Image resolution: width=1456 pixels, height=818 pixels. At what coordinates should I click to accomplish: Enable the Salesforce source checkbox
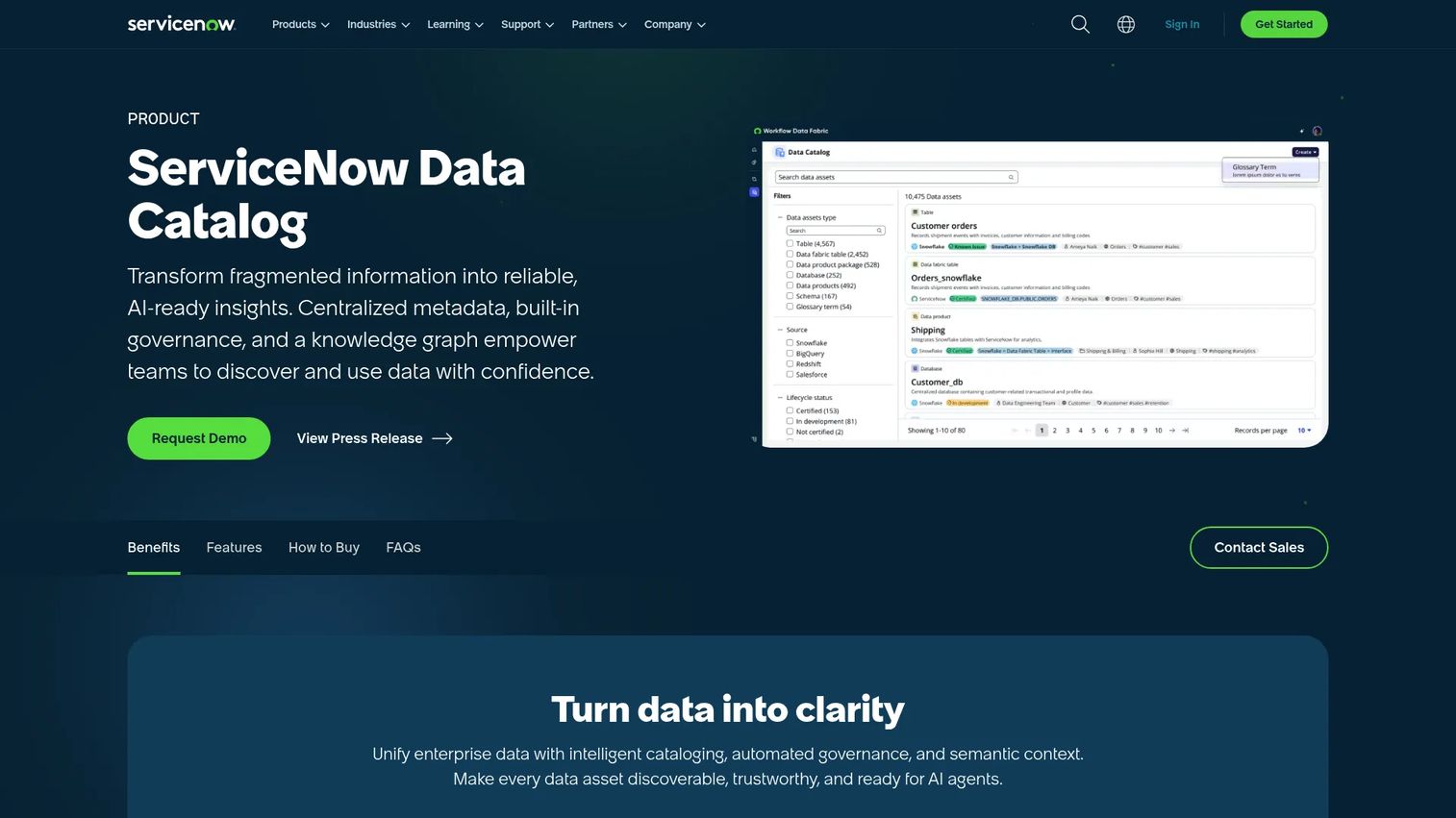pos(790,375)
